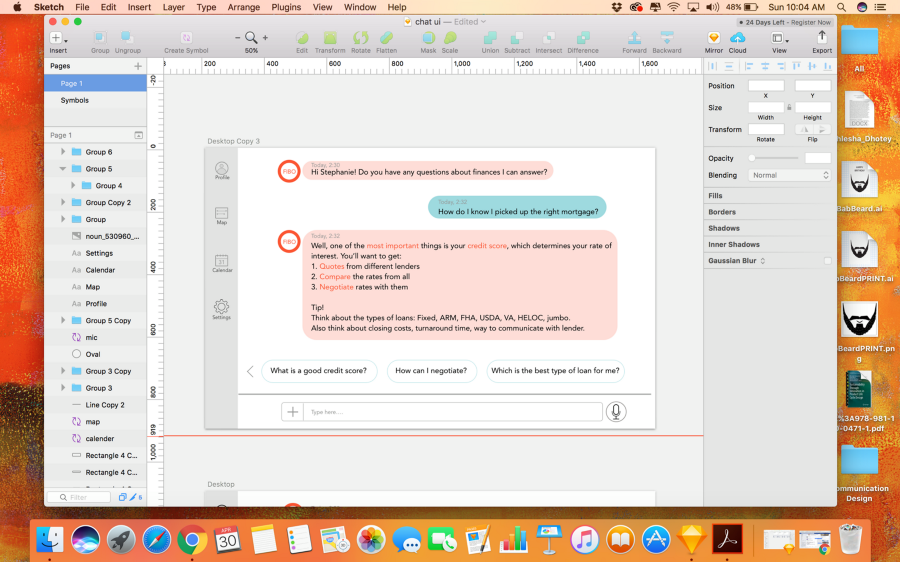
Task: Expand the Group 3 Copy layer
Action: coord(63,371)
